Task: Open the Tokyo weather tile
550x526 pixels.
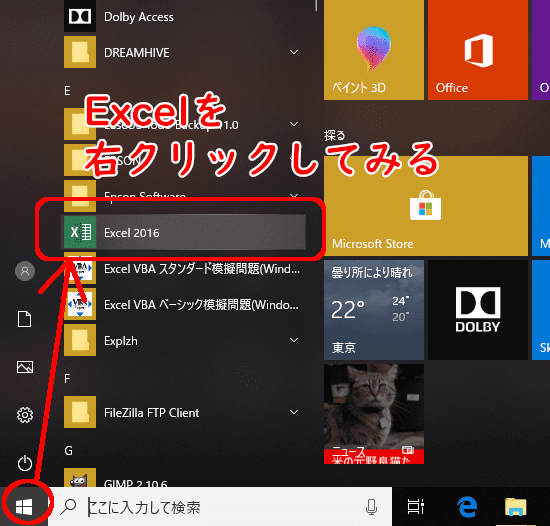Action: coord(374,310)
